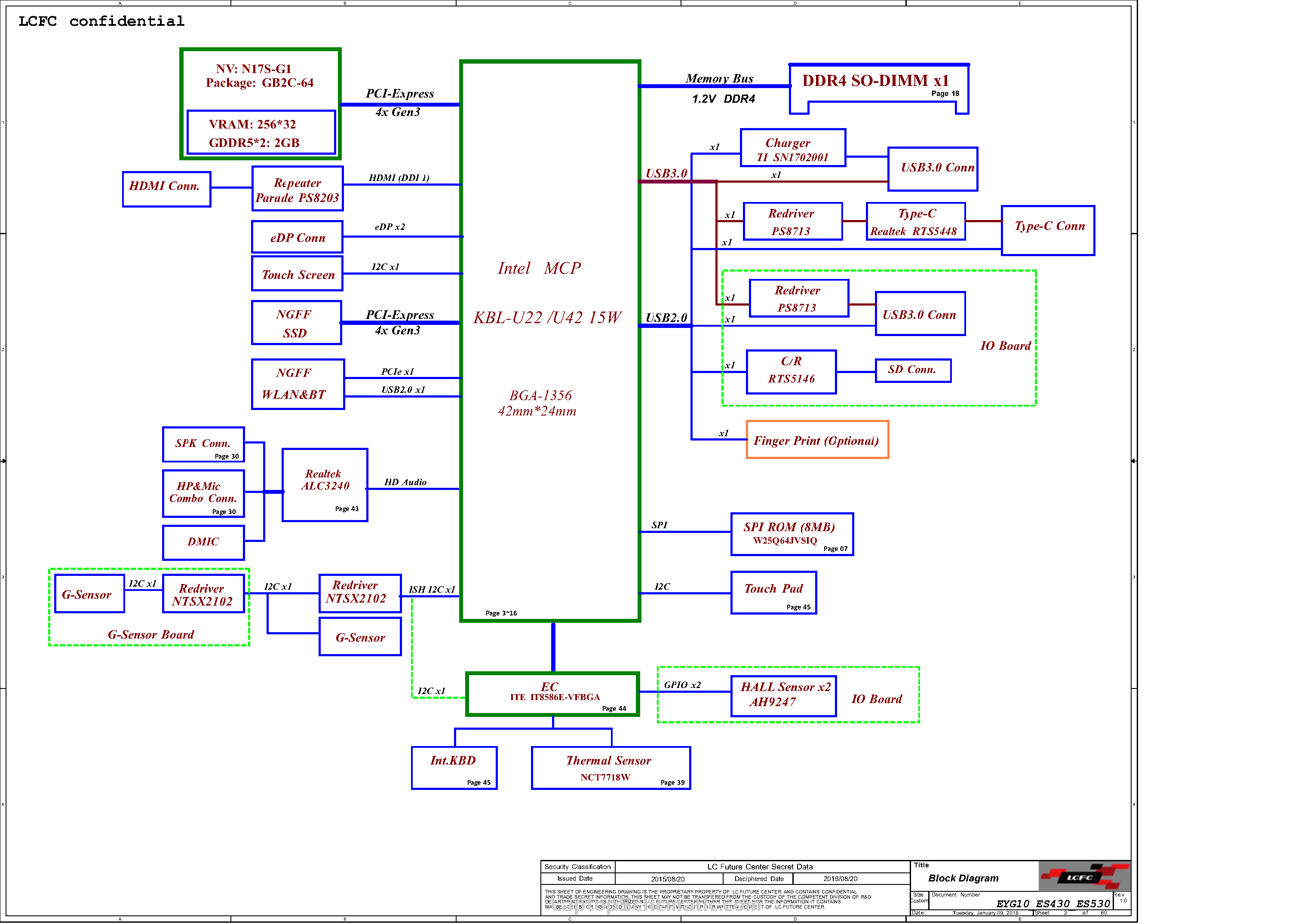Click the "PCIe x1" label
This screenshot has height=924, width=1307.
(397, 372)
